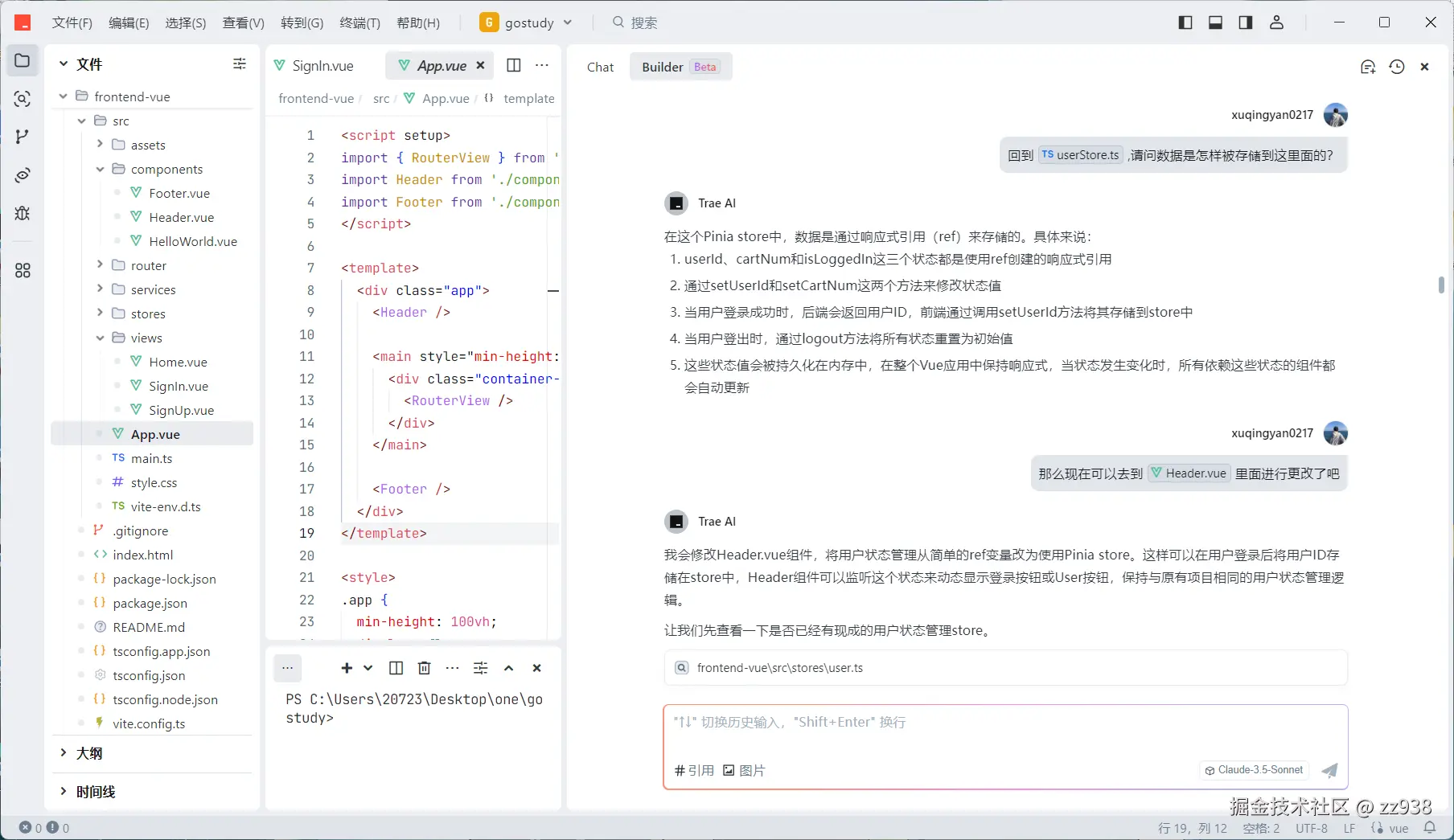Click the chat panel scrollbar thumb
Screen dimensions: 1454x840
pos(1441,285)
